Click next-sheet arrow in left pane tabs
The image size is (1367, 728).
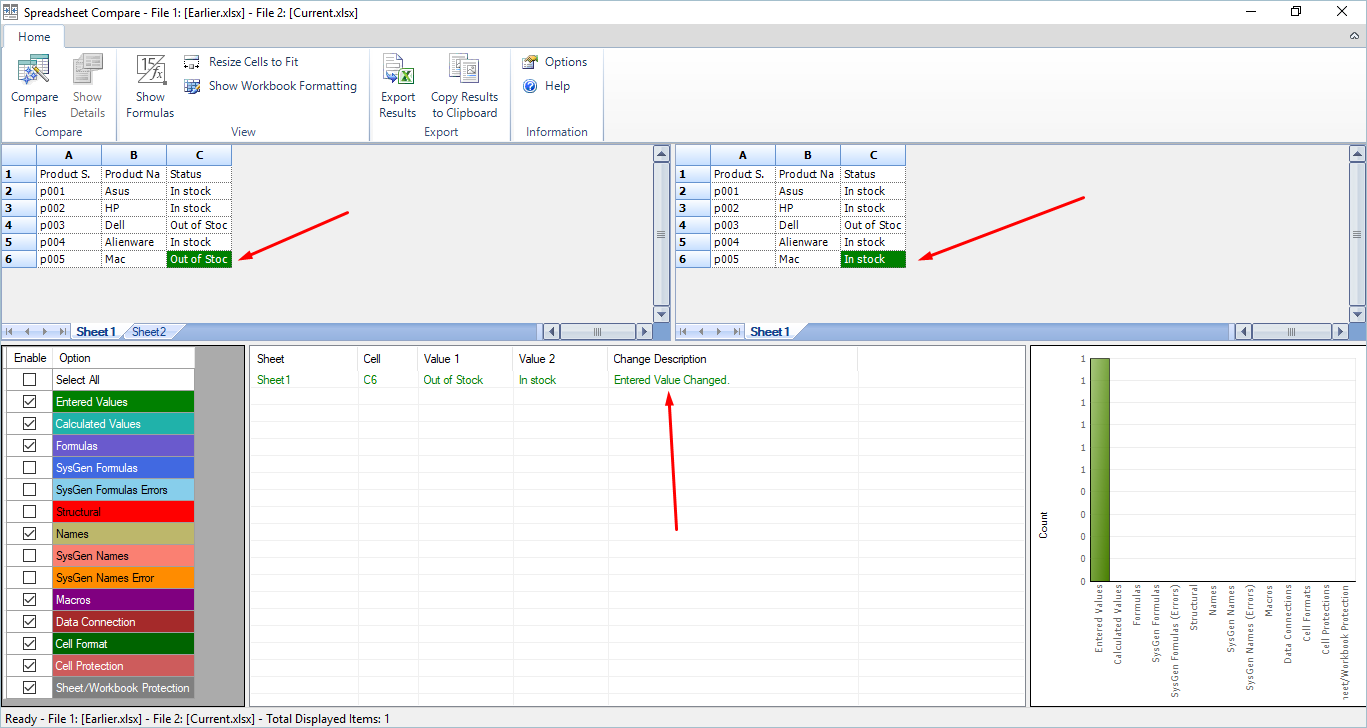coord(45,332)
